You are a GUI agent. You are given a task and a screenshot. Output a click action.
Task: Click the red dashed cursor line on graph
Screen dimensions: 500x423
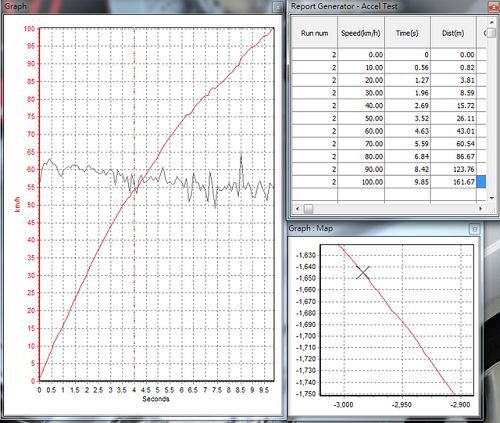pos(134,267)
